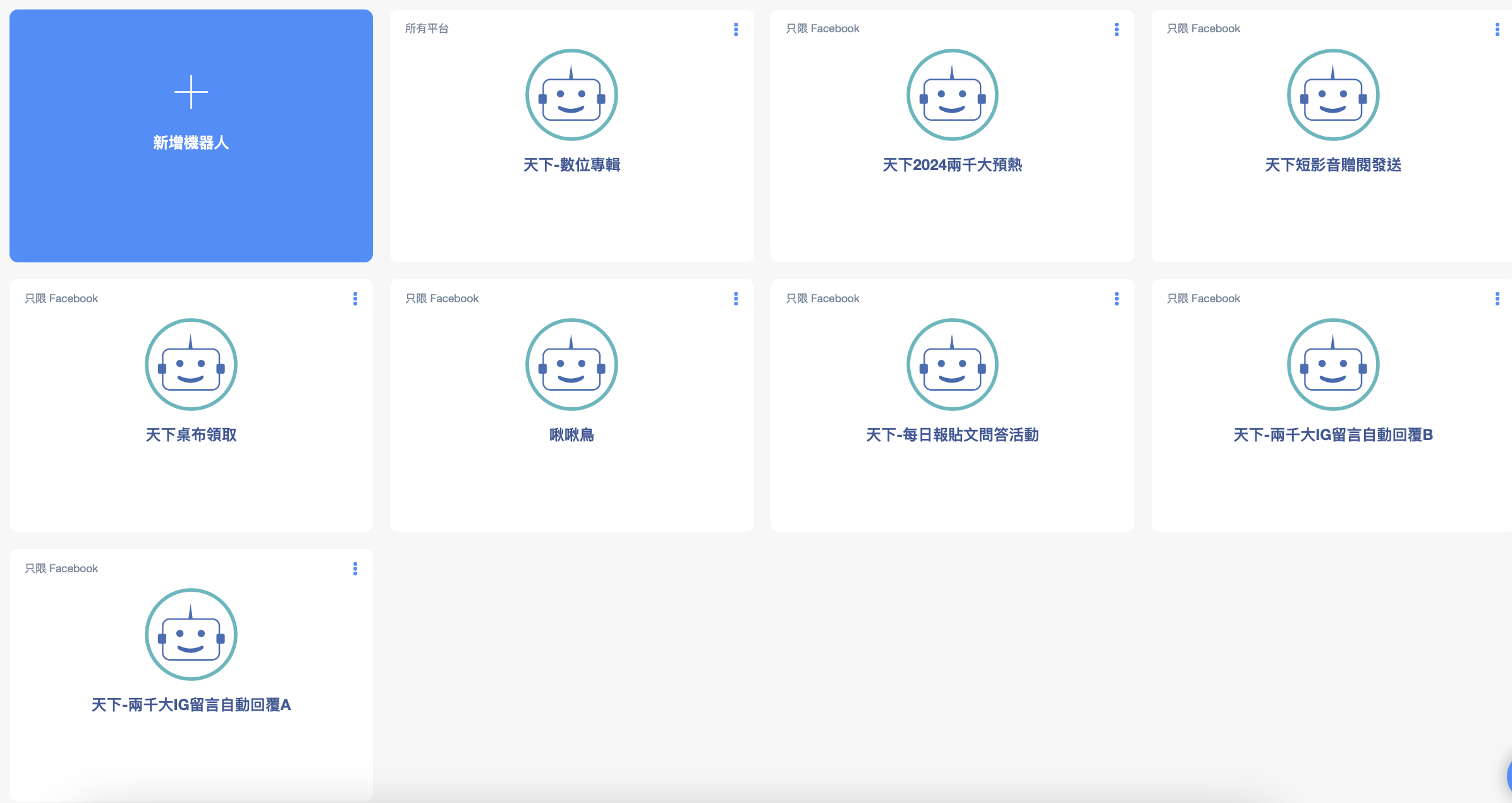Click the 所有平台 label on 天下-數位專輯 card
Screen dimensions: 1512x803
click(x=427, y=28)
